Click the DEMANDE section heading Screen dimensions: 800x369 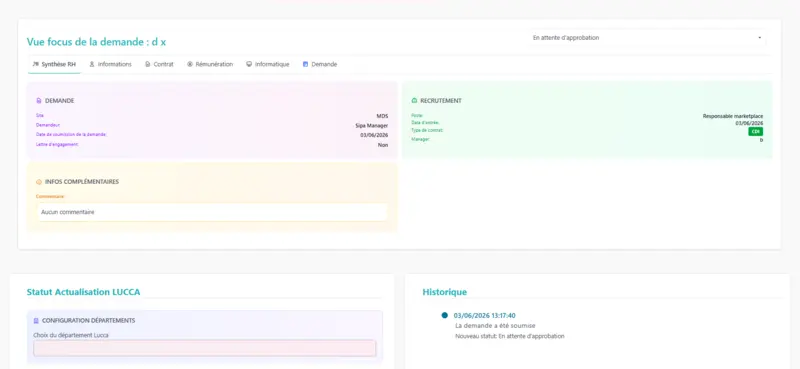[60, 101]
